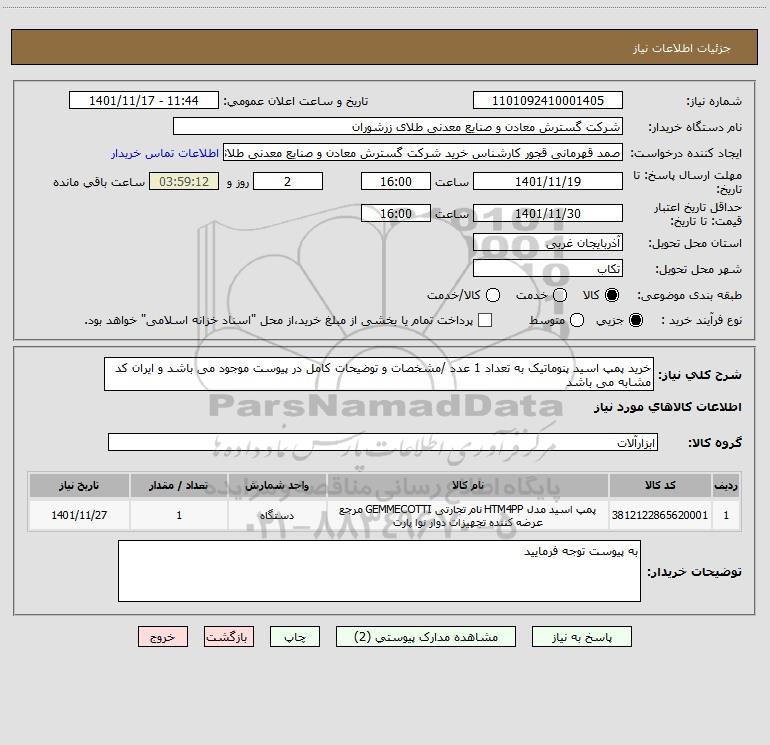Click the price validity time 16:00 field
The image size is (770, 745).
point(396,213)
